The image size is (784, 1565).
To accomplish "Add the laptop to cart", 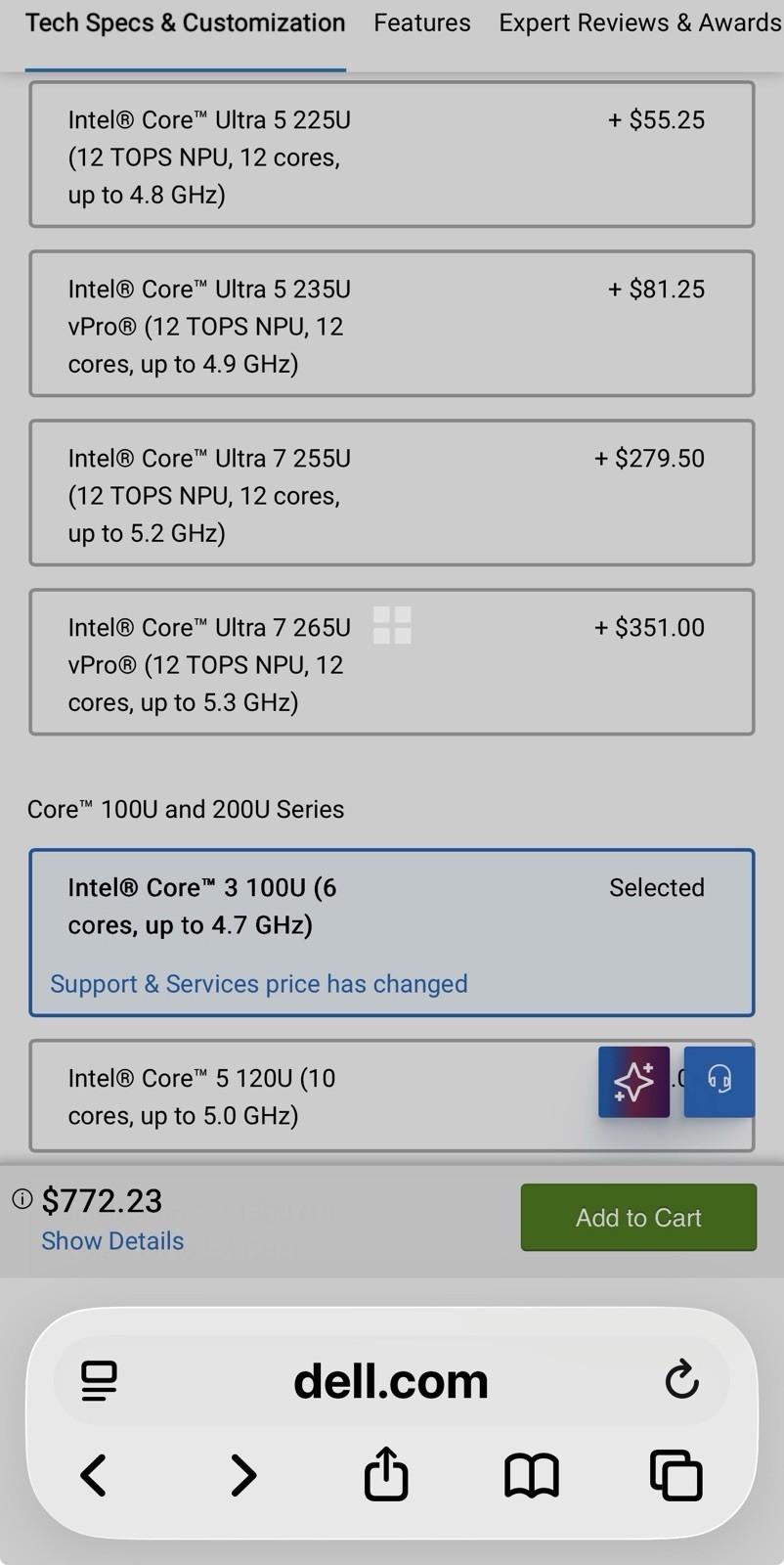I will [638, 1217].
